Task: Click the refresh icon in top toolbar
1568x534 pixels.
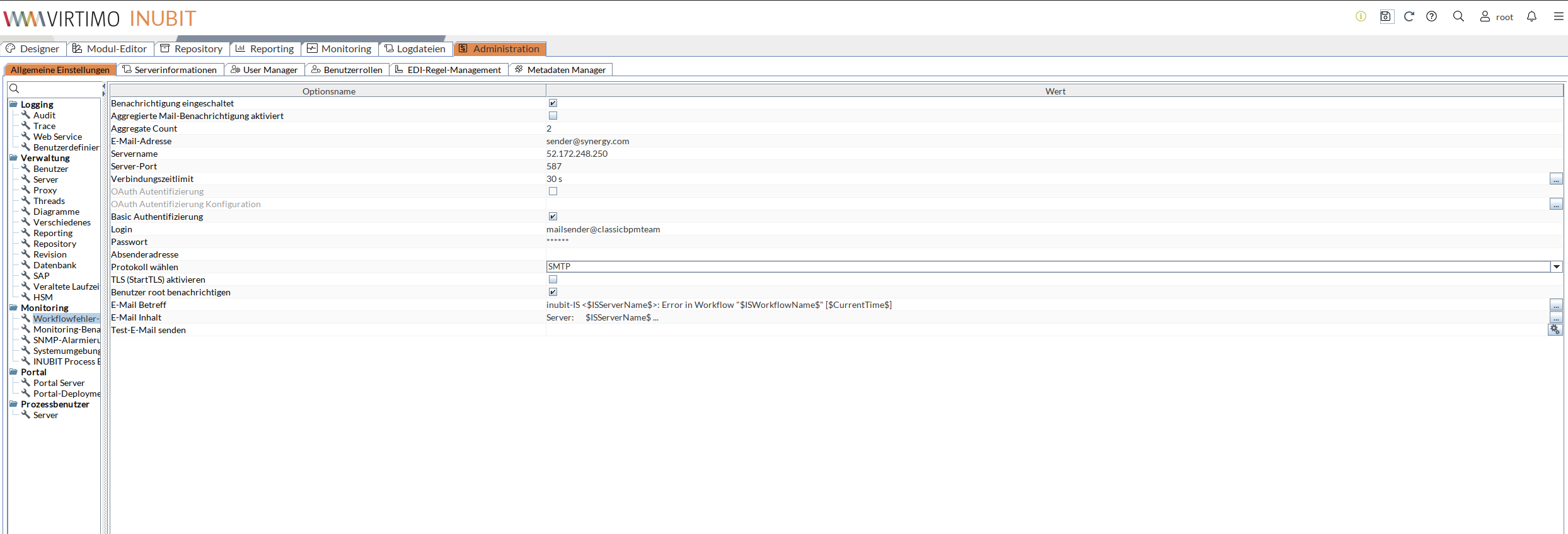Action: point(1409,16)
